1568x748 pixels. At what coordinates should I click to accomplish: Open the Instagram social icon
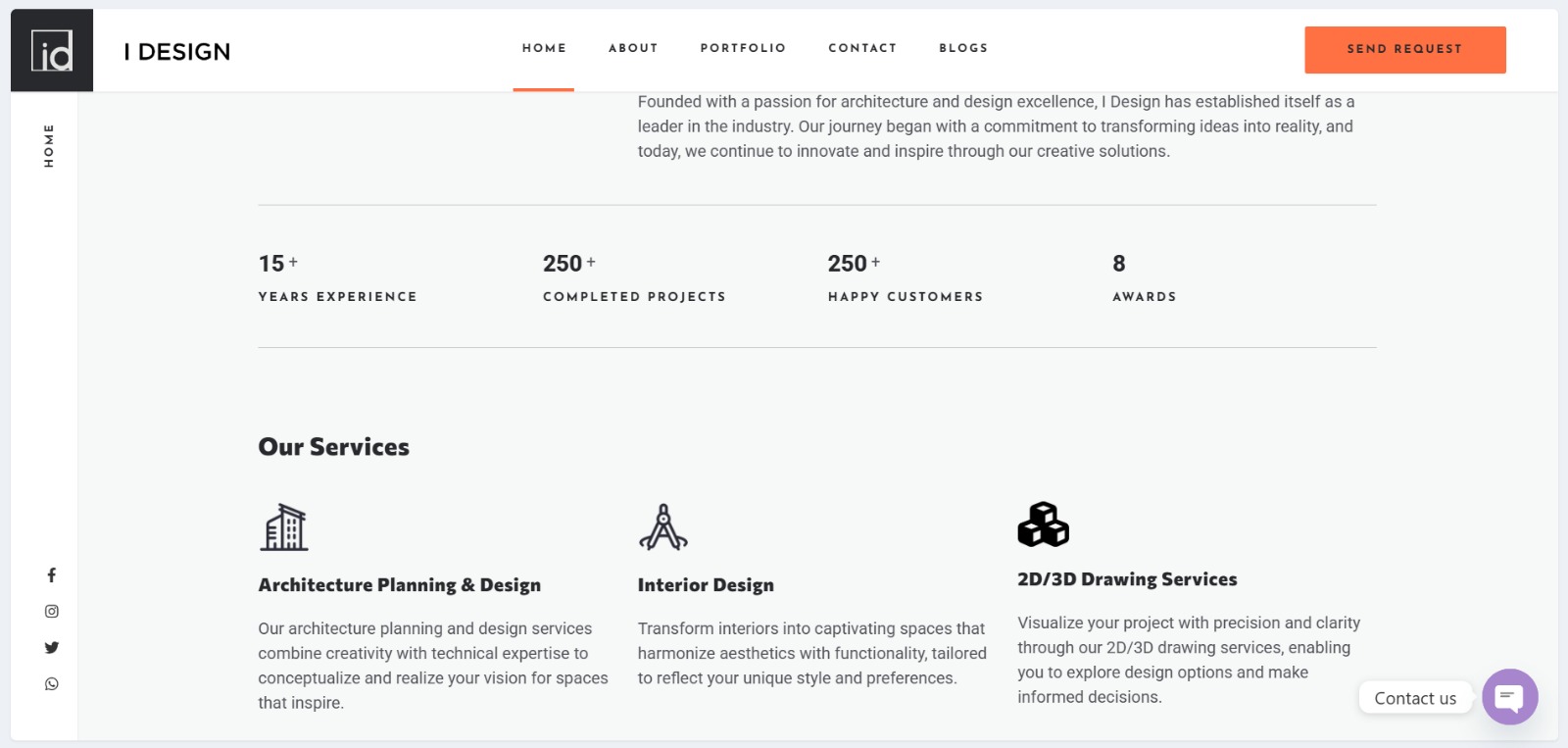point(52,612)
